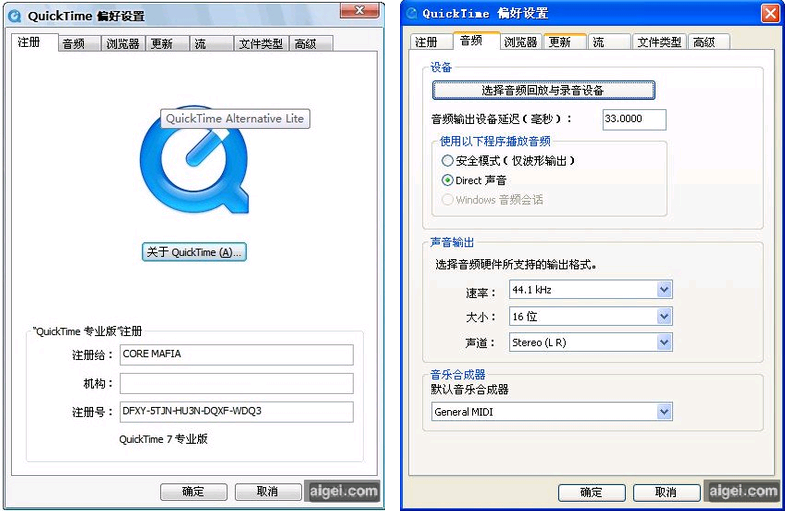Open the 浏览器 tab in left window
Screen dimensions: 800x511
[x=123, y=44]
